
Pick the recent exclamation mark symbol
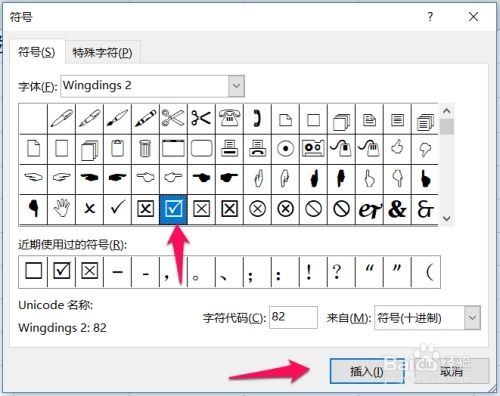pos(313,271)
